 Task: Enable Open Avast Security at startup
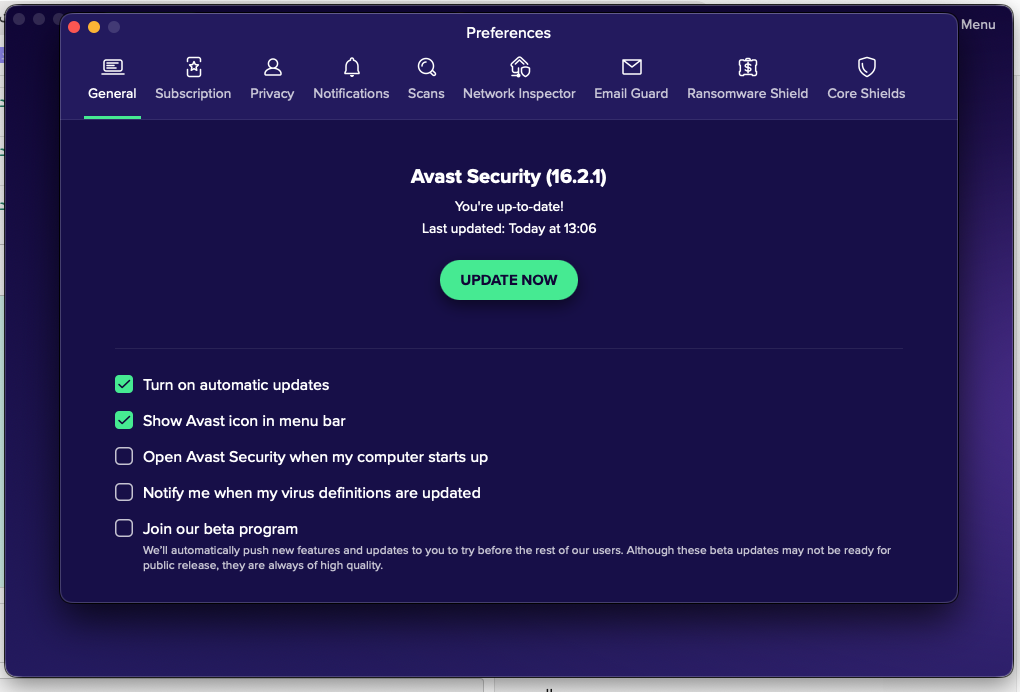124,456
